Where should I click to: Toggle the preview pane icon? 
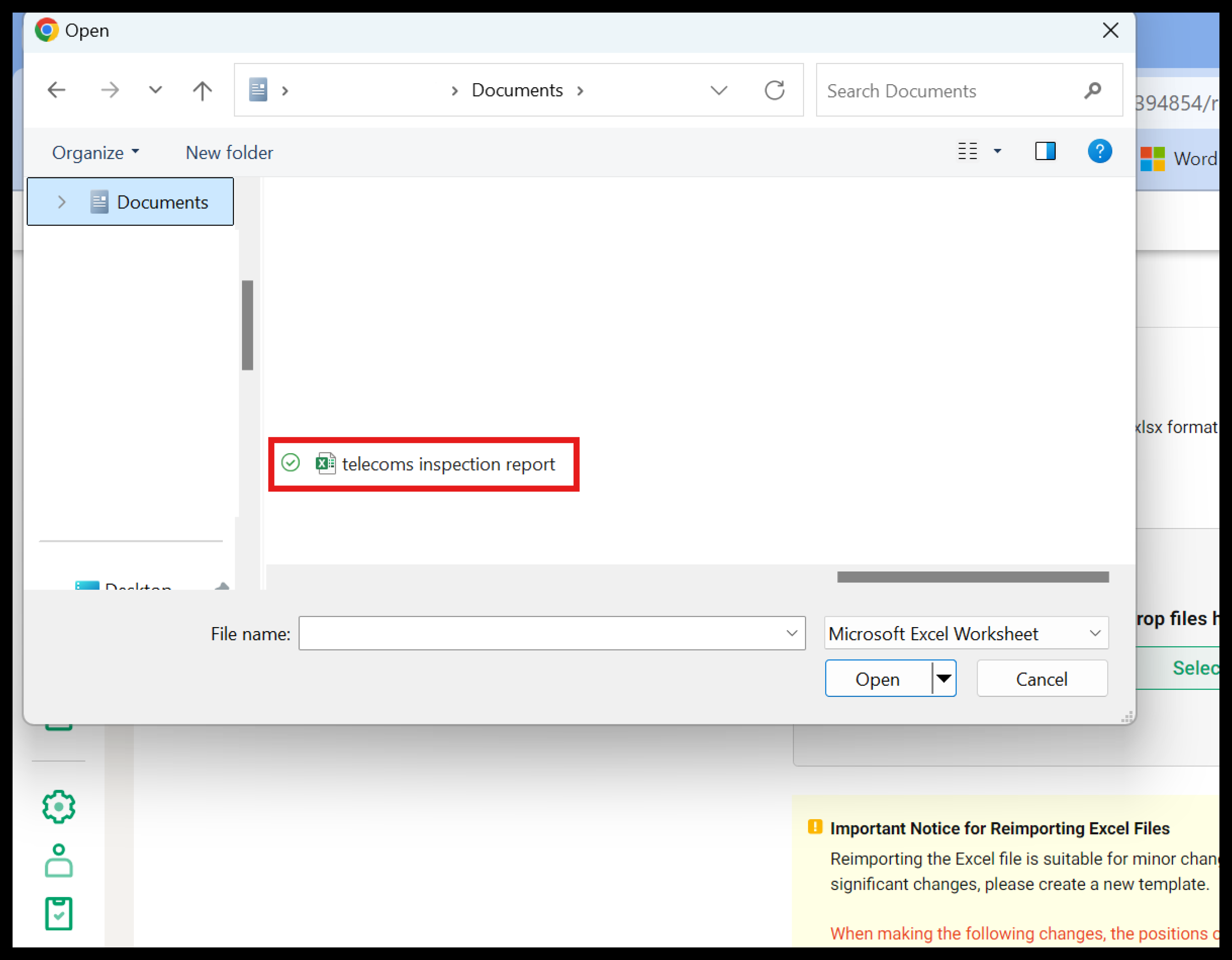click(1045, 151)
